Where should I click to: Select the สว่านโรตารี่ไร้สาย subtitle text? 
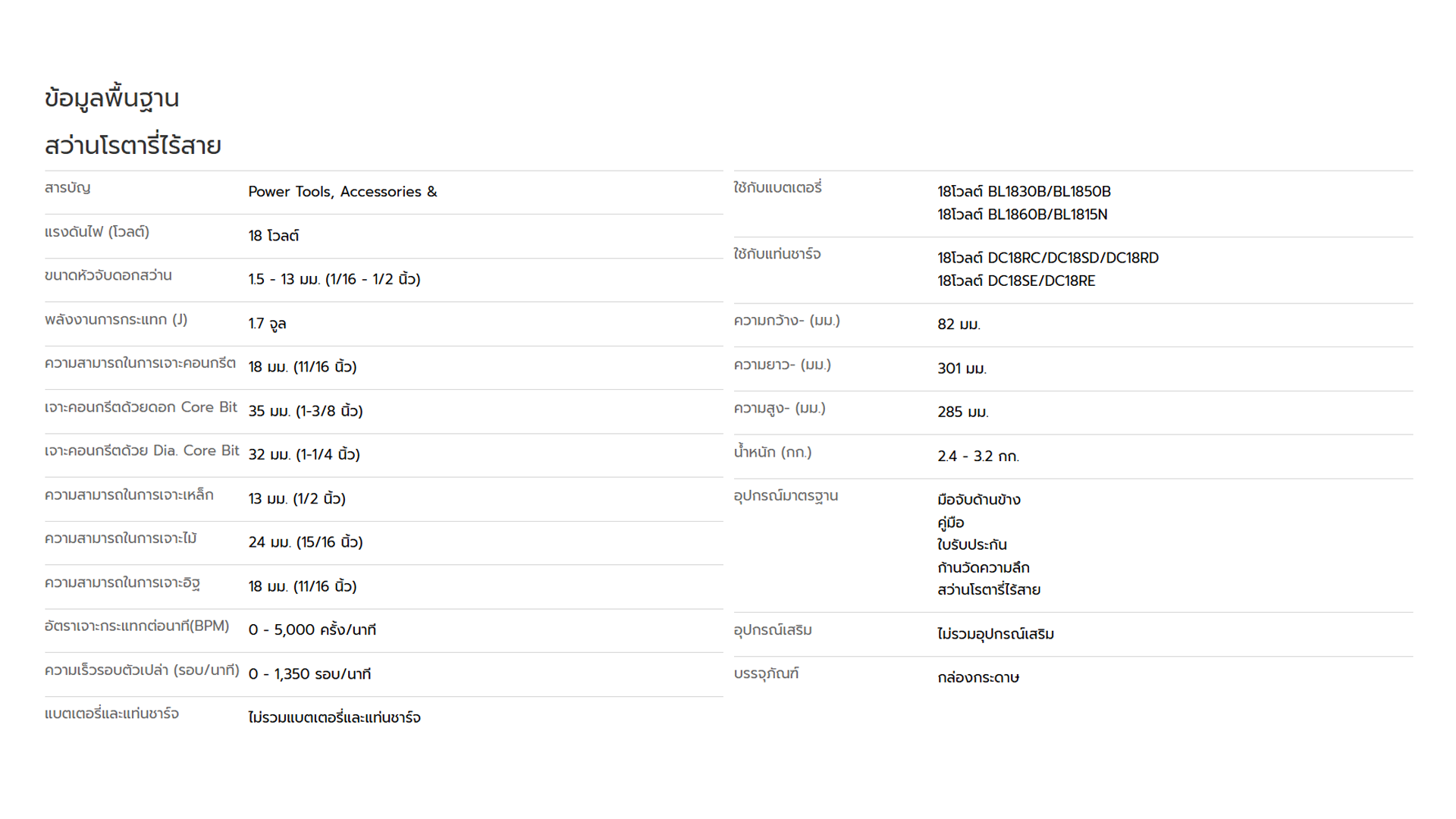tap(133, 145)
